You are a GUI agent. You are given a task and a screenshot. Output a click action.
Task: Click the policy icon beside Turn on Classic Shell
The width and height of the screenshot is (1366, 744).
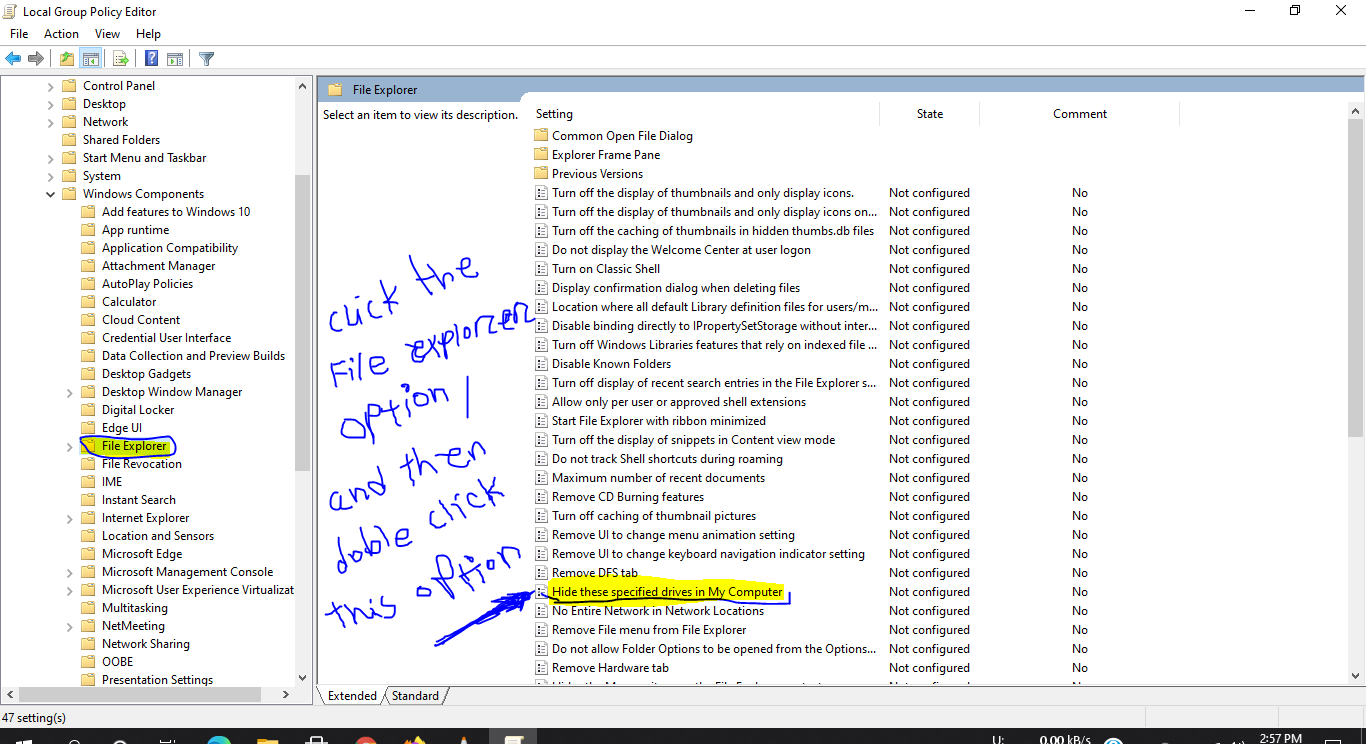coord(541,268)
